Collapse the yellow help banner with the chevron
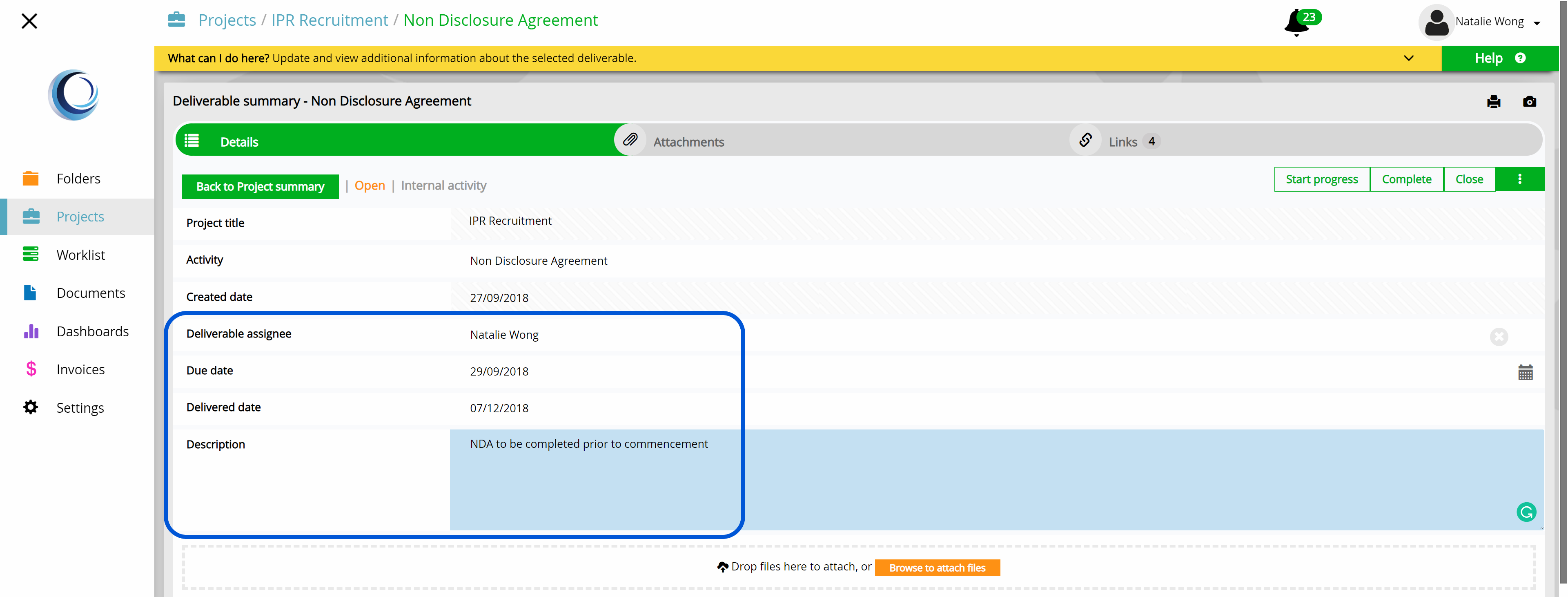The width and height of the screenshot is (1568, 597). coord(1408,58)
